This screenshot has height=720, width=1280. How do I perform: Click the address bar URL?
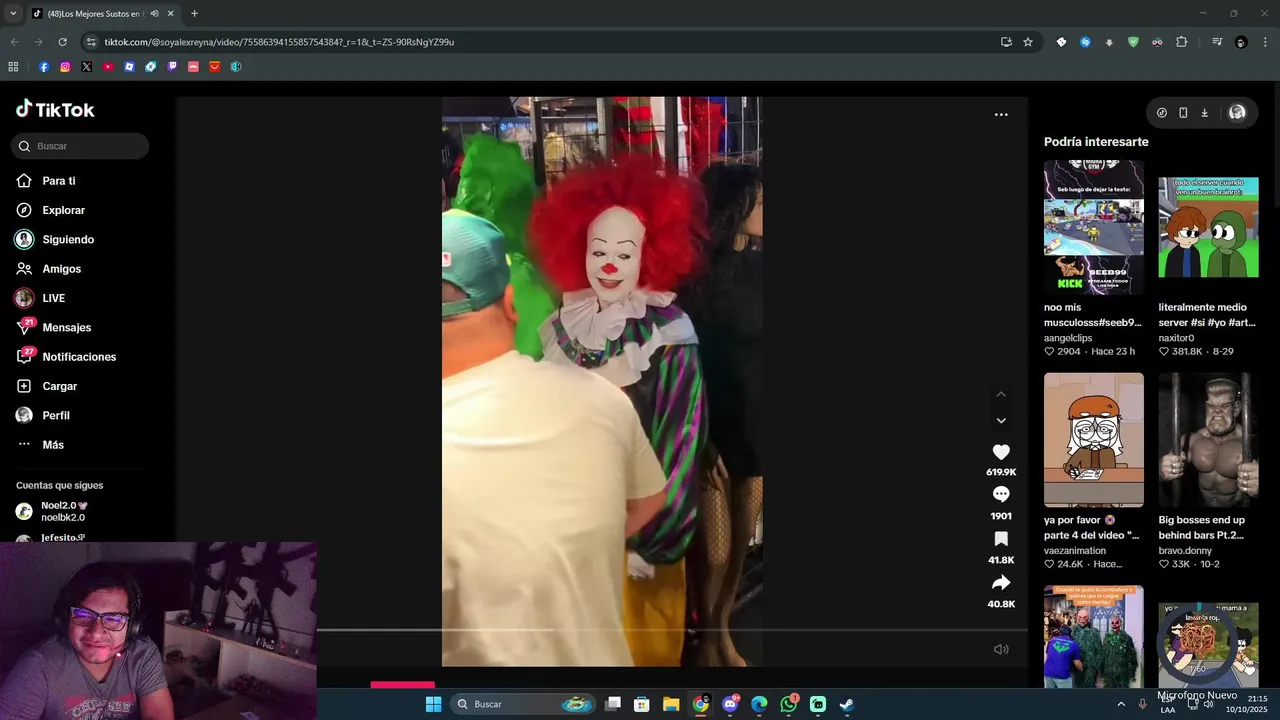[279, 42]
